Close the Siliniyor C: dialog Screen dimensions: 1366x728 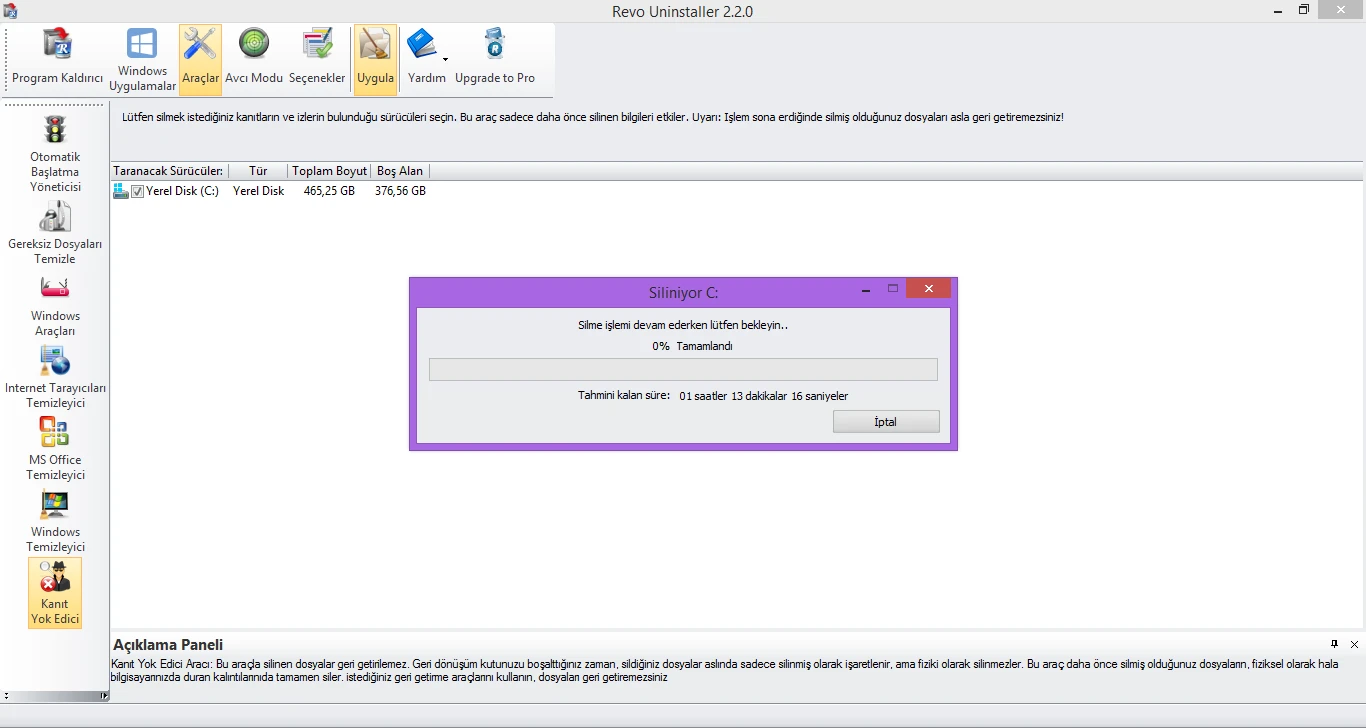pyautogui.click(x=929, y=289)
